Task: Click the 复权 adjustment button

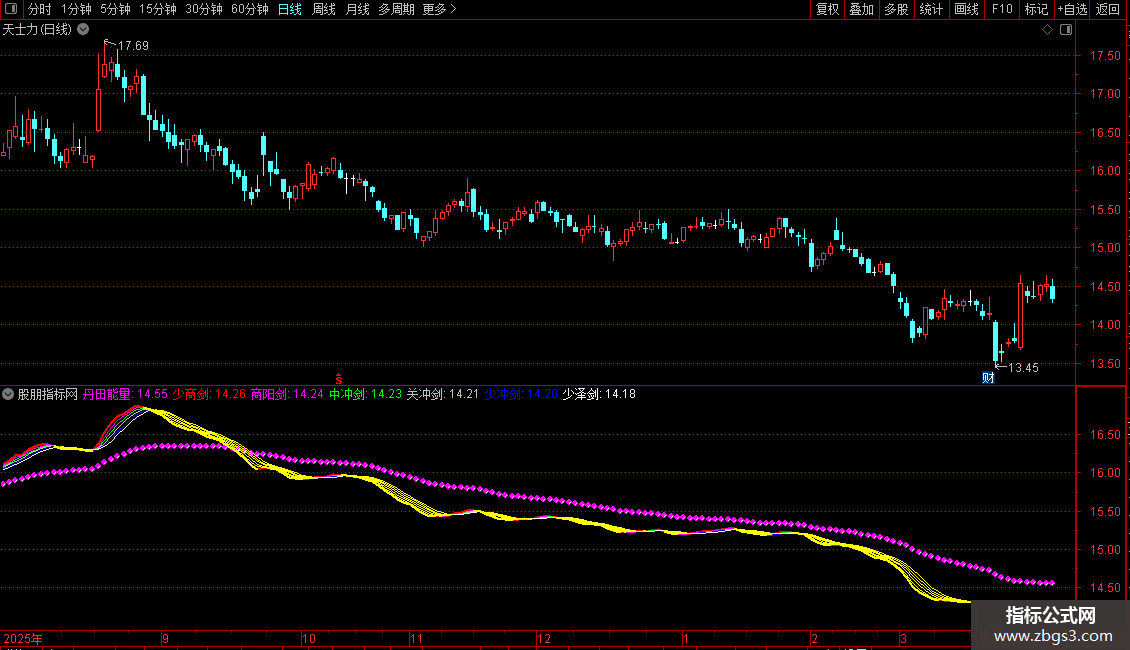Action: pyautogui.click(x=827, y=9)
